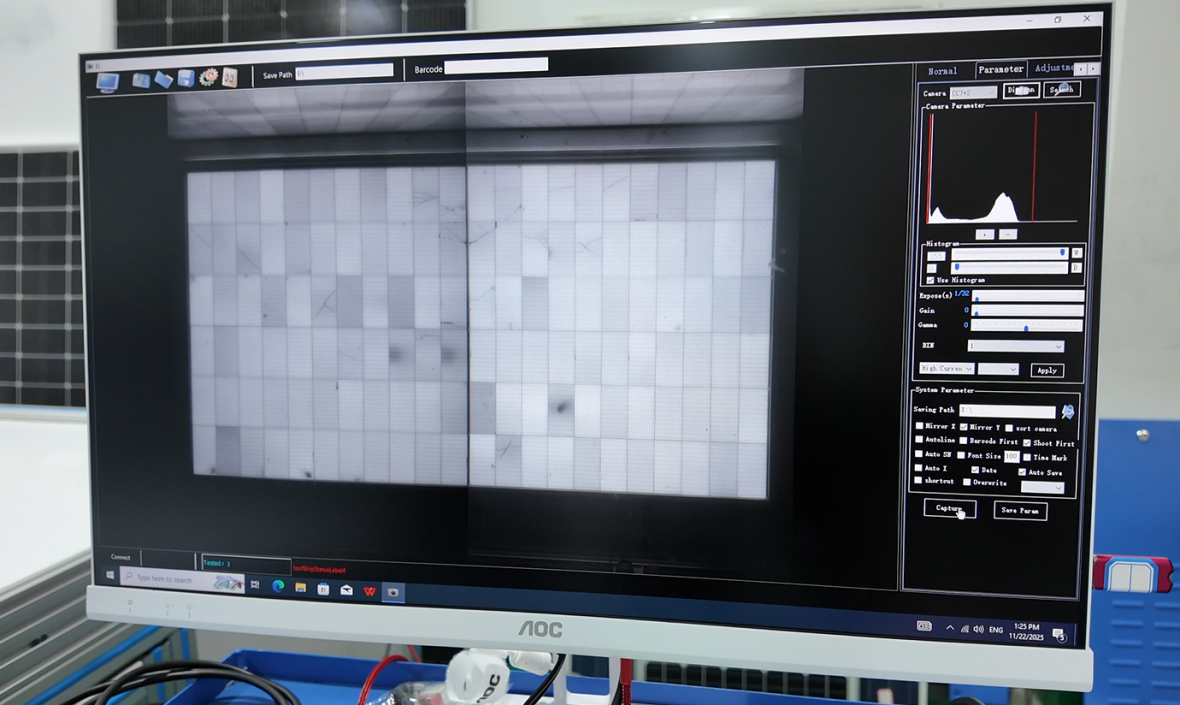Uncheck the Auto Save option
Viewport: 1180px width, 705px height.
click(x=1022, y=472)
